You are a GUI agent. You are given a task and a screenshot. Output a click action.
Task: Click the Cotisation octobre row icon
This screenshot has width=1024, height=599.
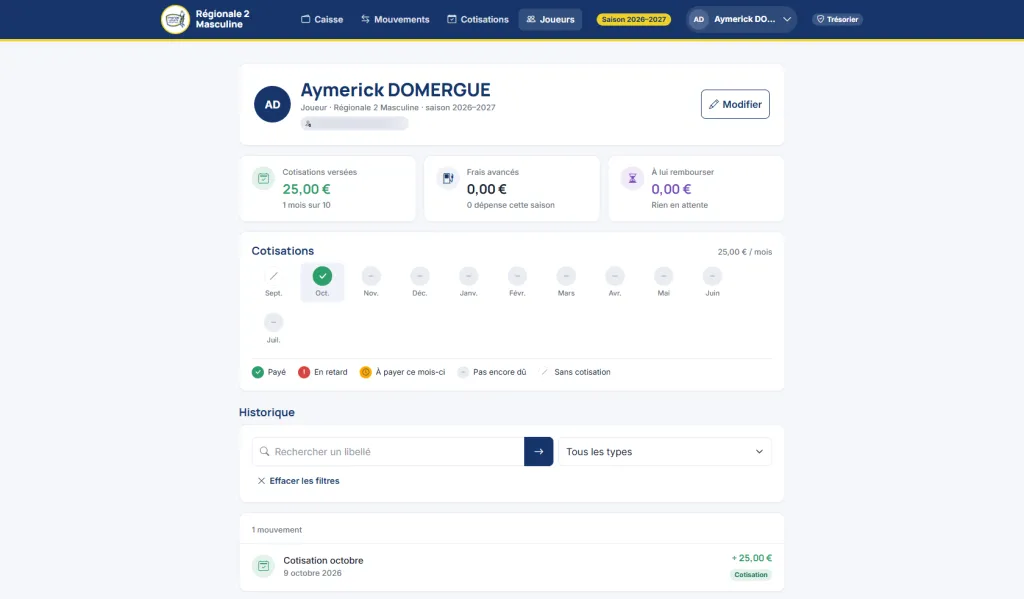click(x=263, y=566)
